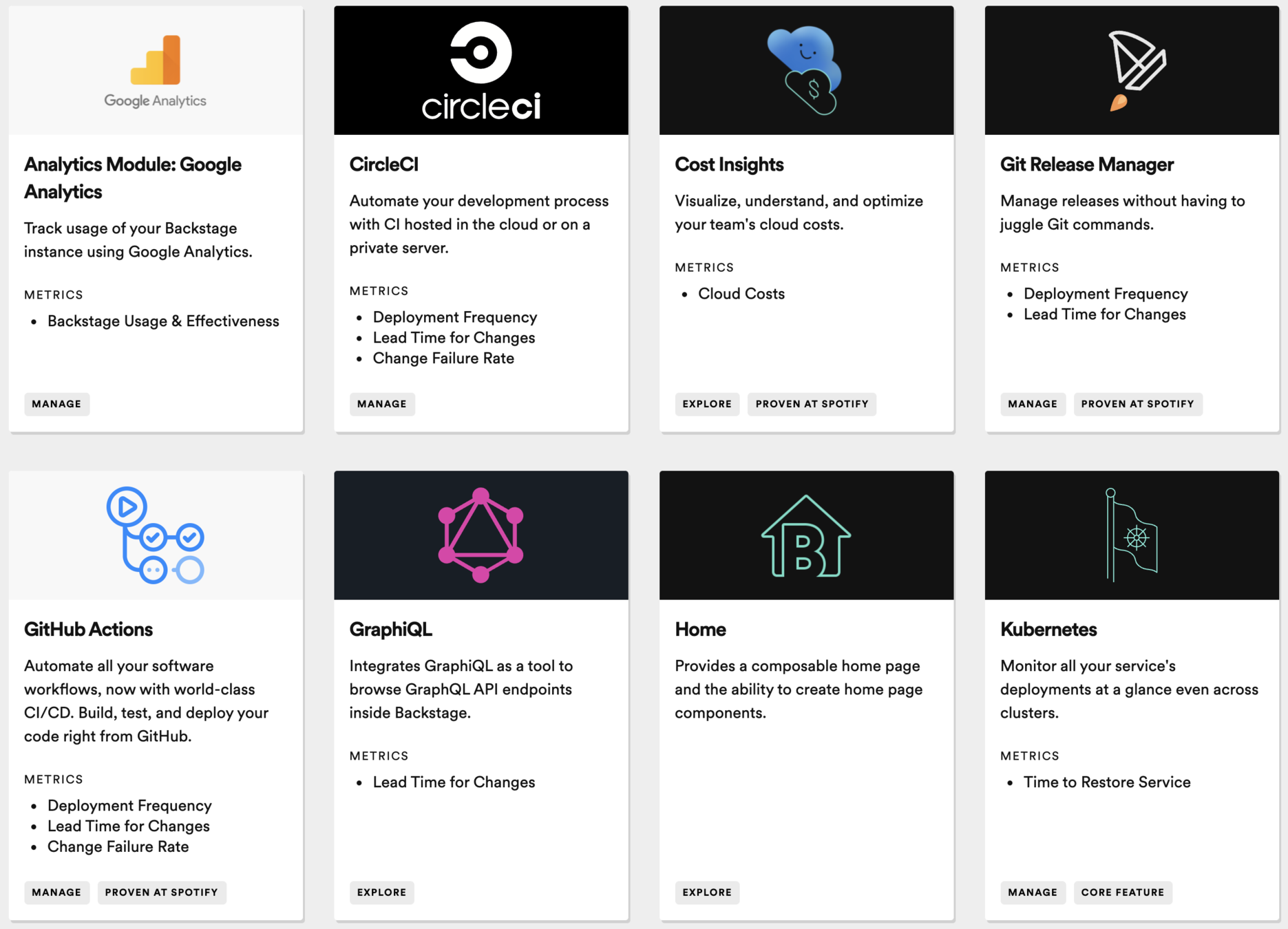This screenshot has width=1288, height=929.
Task: Click the METRICS heading on GraphiQL card
Action: 379,756
